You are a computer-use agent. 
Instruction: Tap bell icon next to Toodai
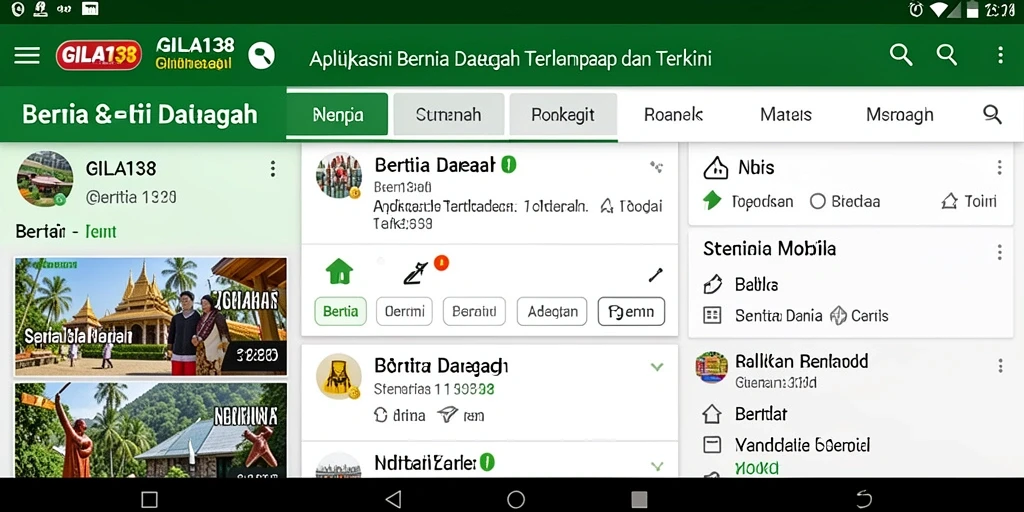pyautogui.click(x=607, y=206)
